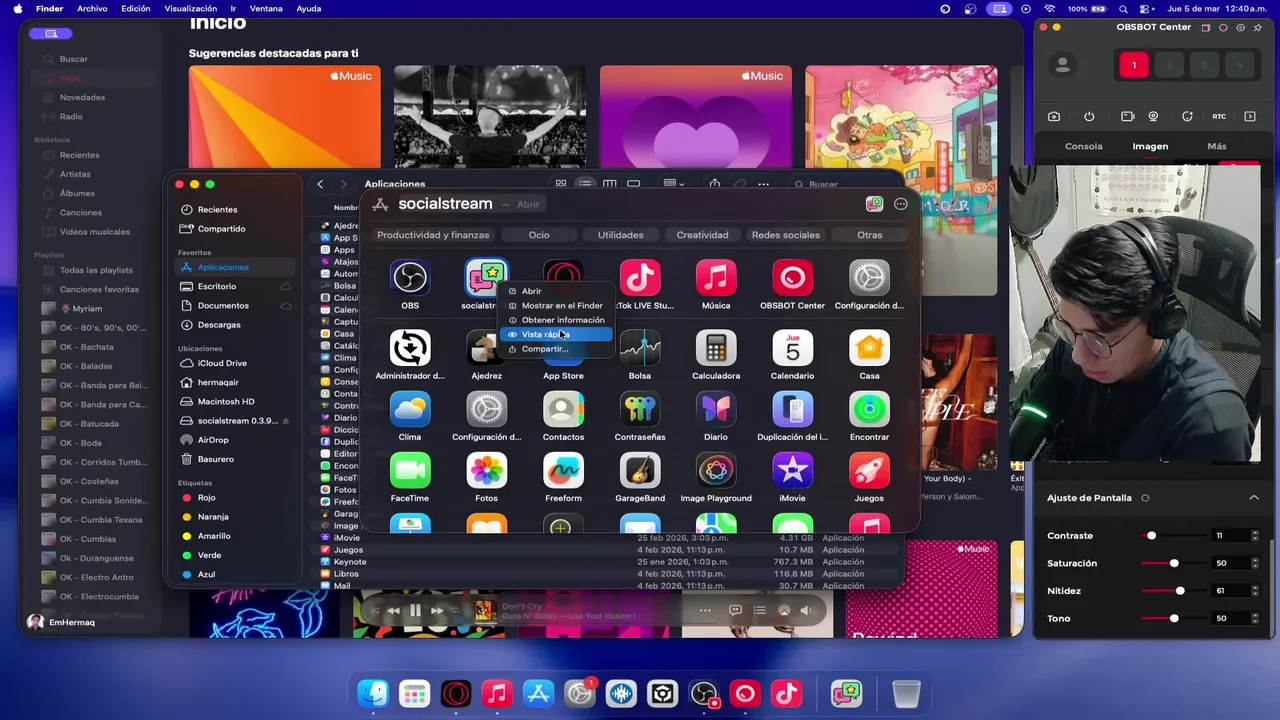The width and height of the screenshot is (1280, 720).
Task: Open the Clima weather app
Action: pyautogui.click(x=410, y=409)
